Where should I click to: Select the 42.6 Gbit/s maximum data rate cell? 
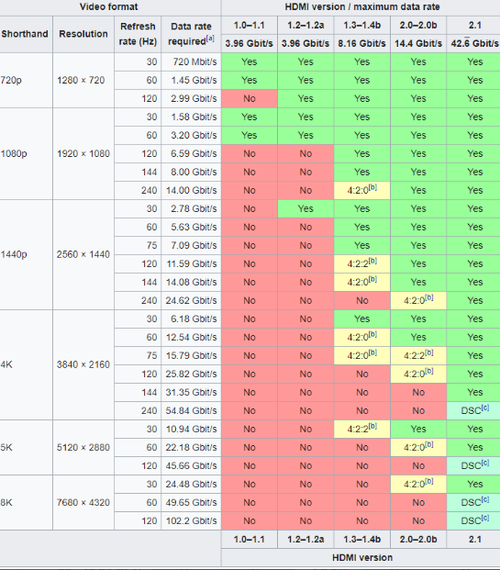[474, 44]
